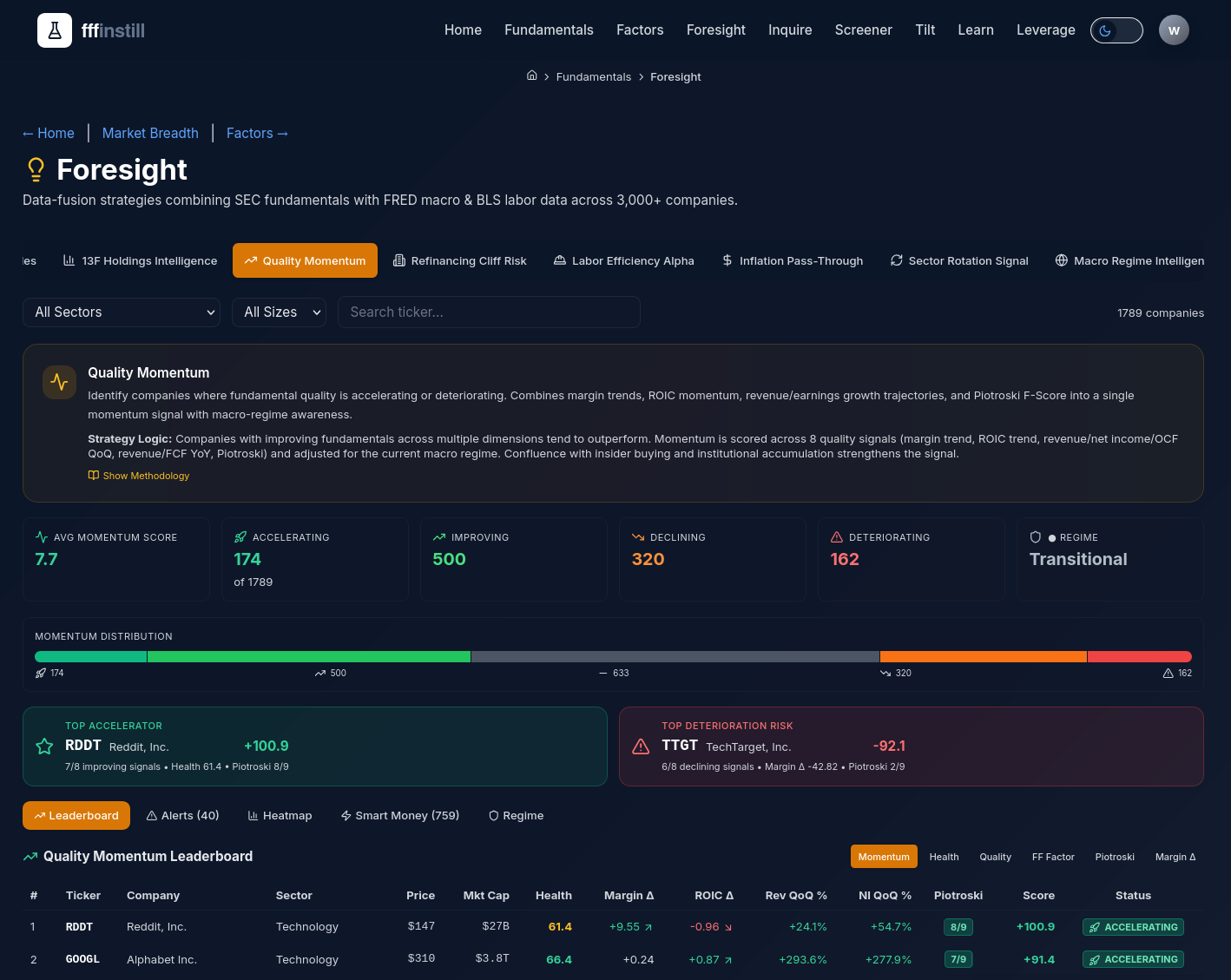Click the Quality Momentum pulse icon
Viewport: 1231px width, 980px height.
[60, 382]
